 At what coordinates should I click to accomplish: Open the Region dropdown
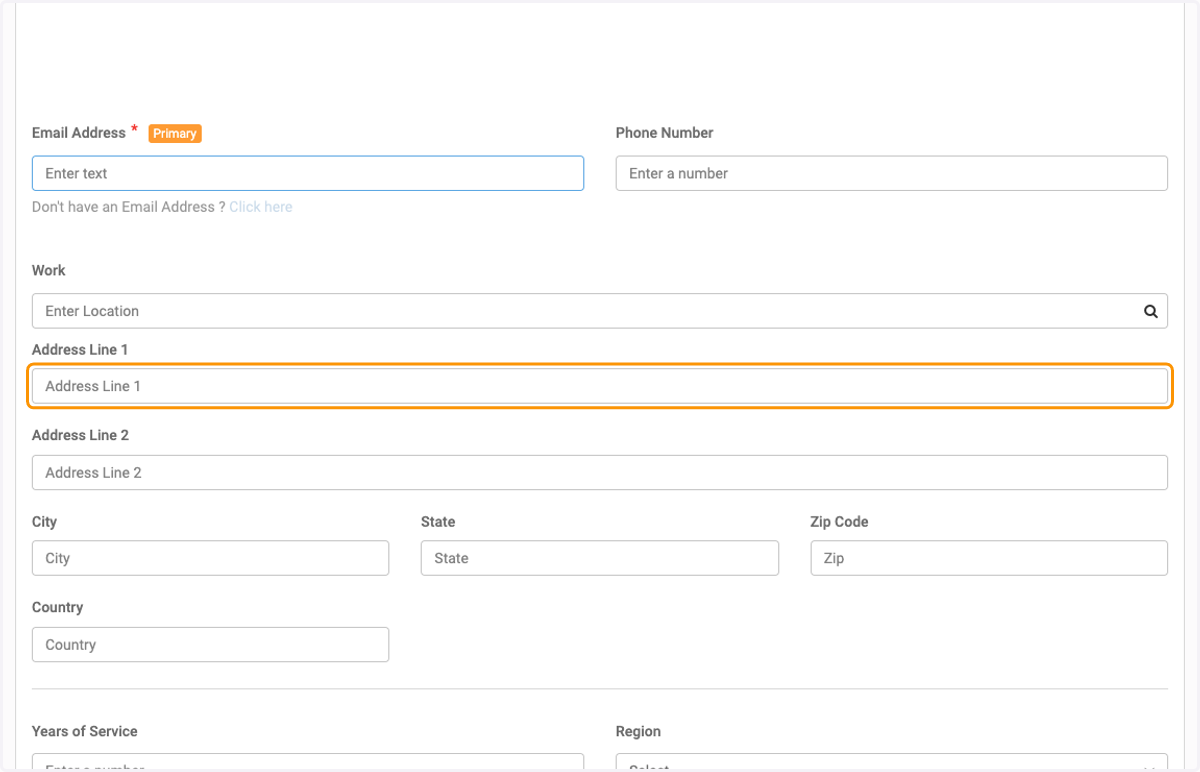pyautogui.click(x=891, y=762)
